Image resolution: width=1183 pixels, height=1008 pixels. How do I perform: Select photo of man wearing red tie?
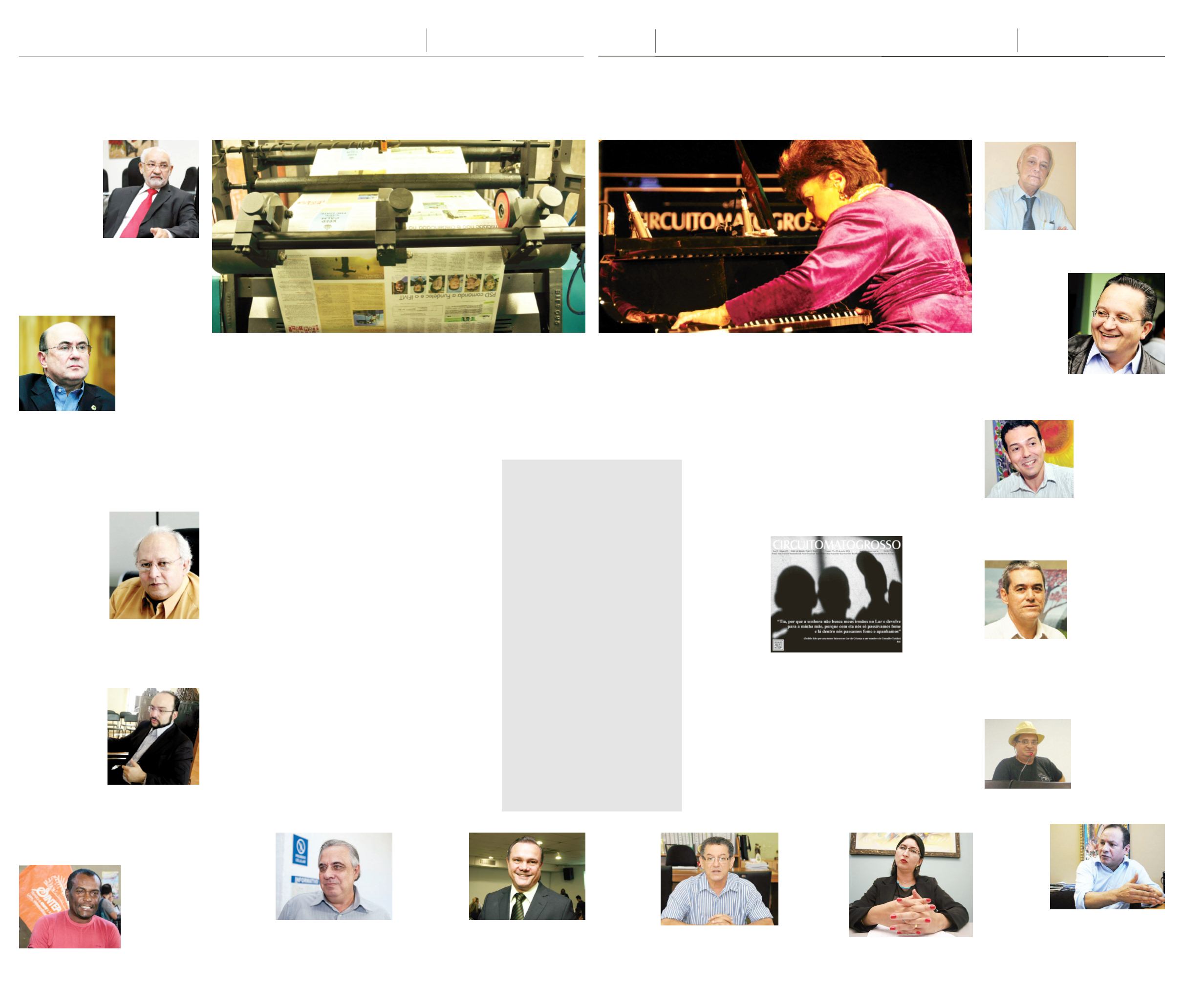[x=151, y=189]
